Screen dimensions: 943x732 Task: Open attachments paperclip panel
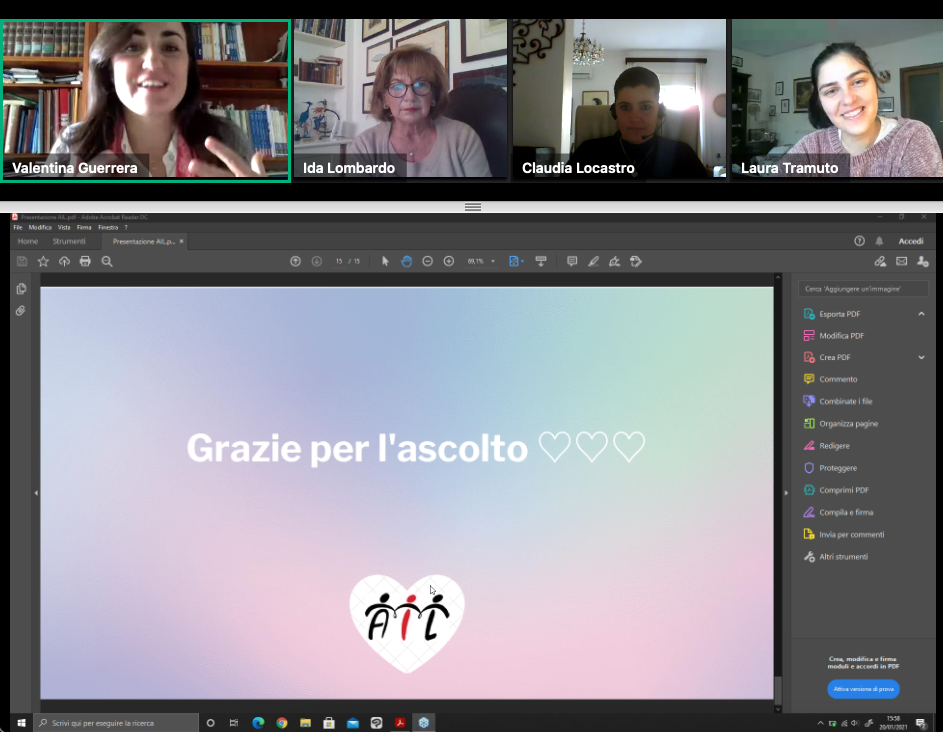click(21, 311)
